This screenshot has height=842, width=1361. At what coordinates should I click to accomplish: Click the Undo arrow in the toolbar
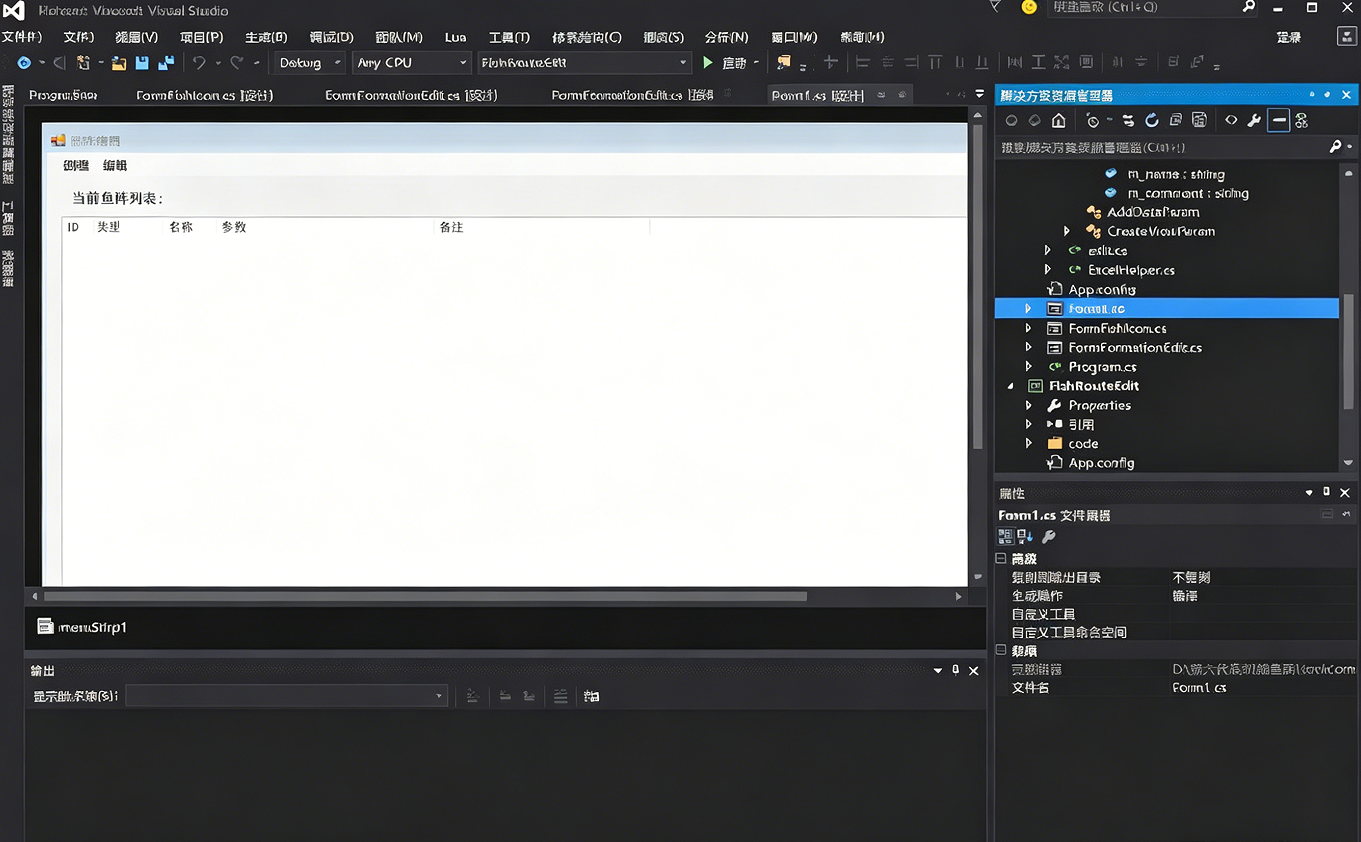(199, 63)
